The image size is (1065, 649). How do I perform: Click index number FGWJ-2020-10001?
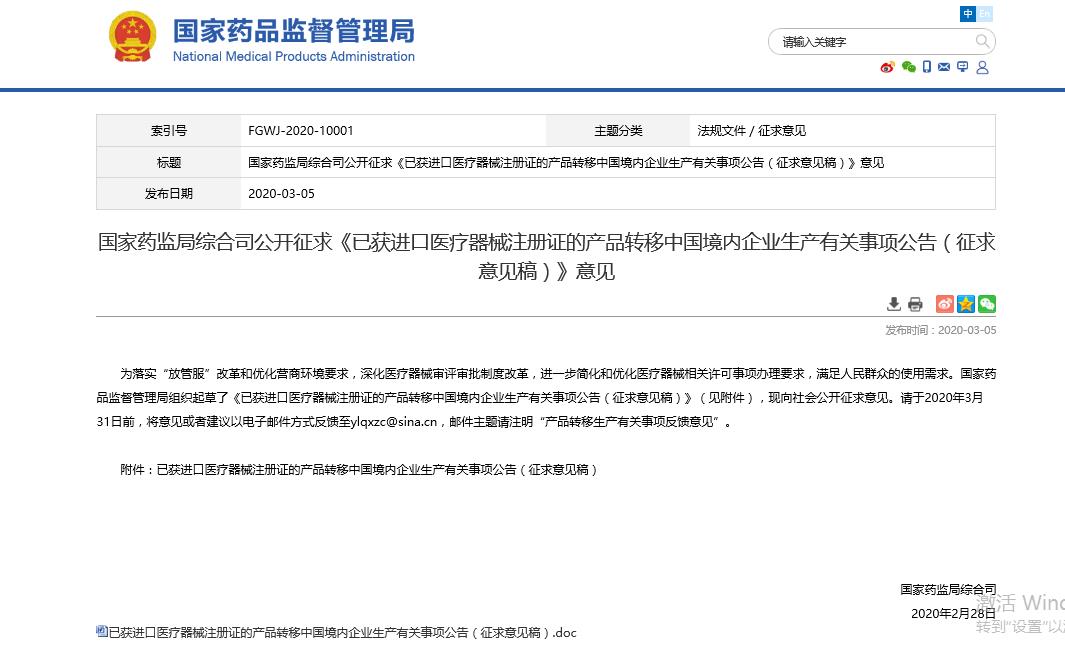pos(301,131)
